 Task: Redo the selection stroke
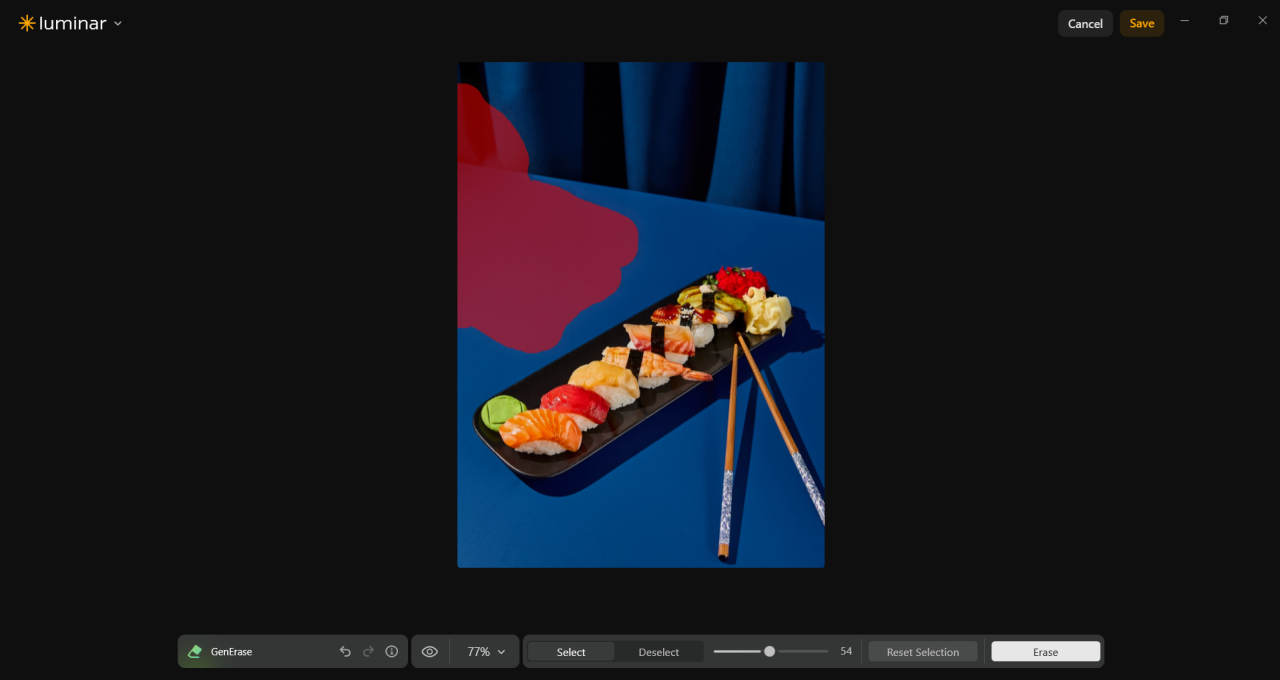(368, 651)
